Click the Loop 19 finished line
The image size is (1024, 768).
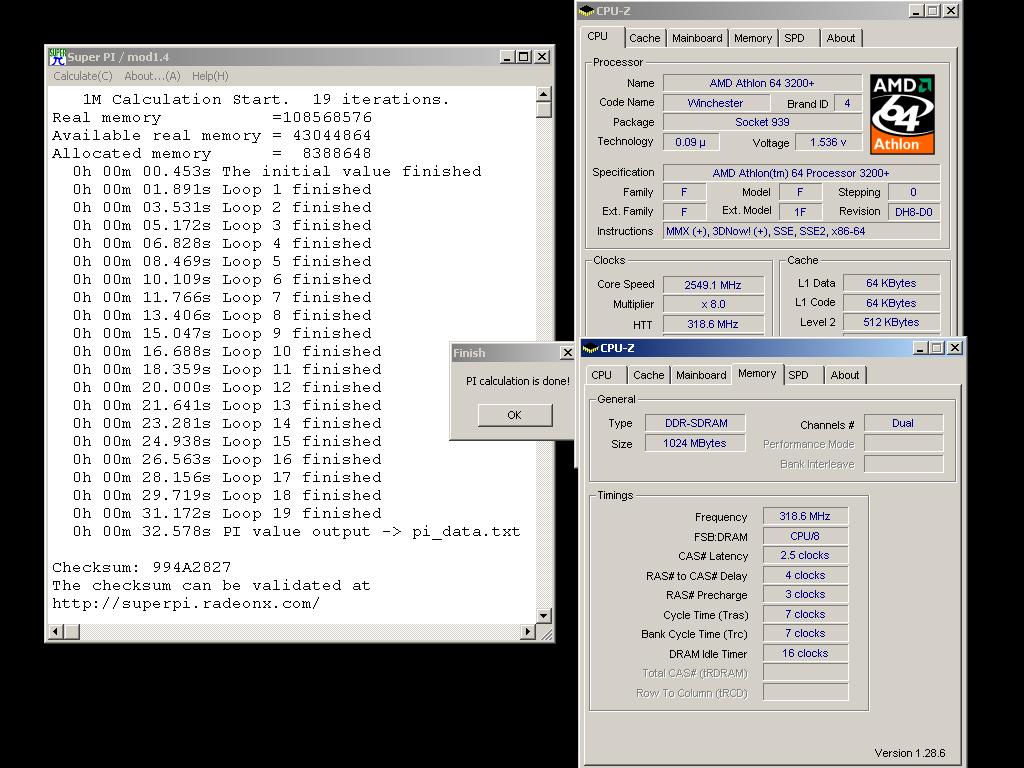click(x=227, y=513)
